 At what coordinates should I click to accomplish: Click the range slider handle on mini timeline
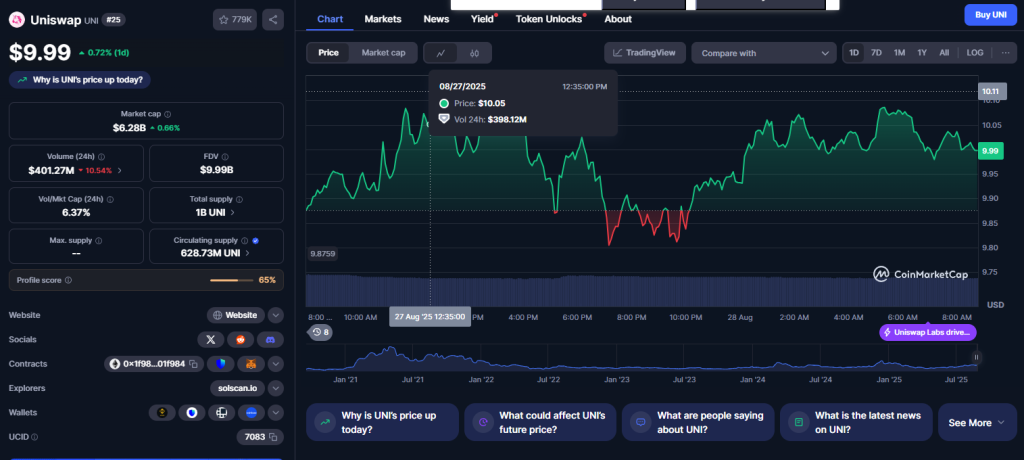tap(976, 357)
